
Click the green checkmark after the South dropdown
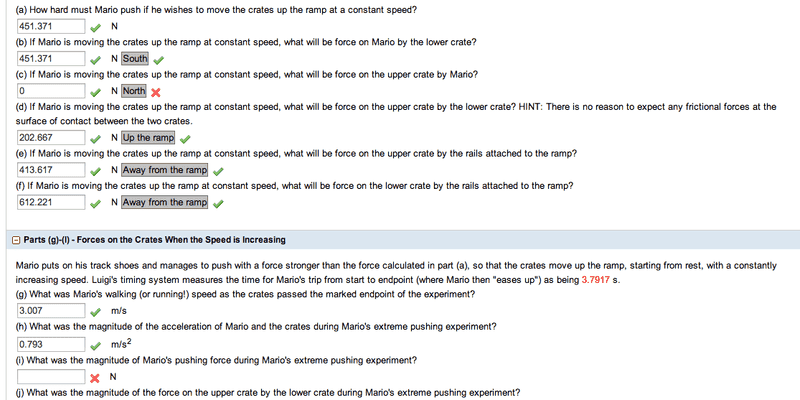point(158,59)
